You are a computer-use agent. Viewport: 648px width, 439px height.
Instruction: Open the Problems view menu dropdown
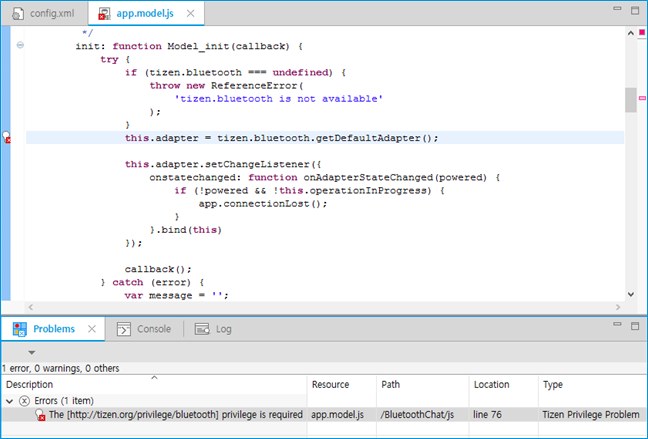coord(32,352)
